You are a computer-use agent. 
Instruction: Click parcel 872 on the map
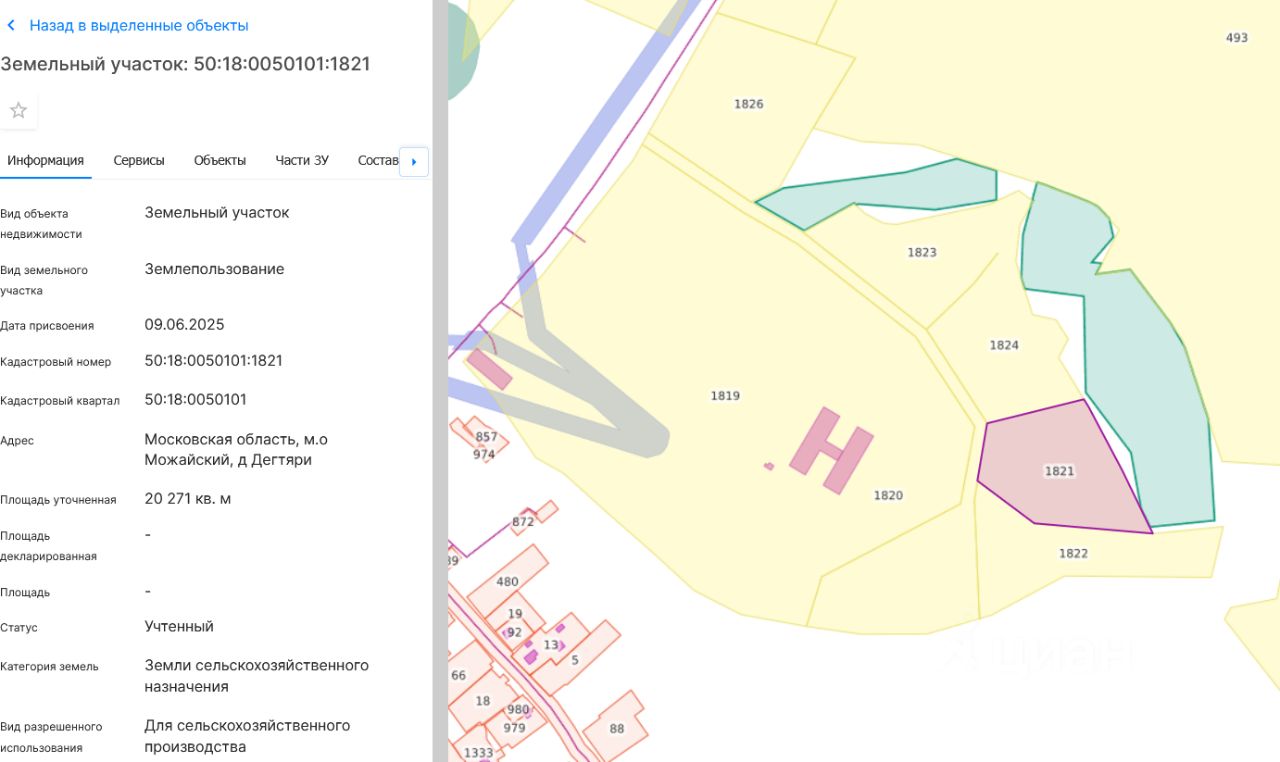[523, 522]
